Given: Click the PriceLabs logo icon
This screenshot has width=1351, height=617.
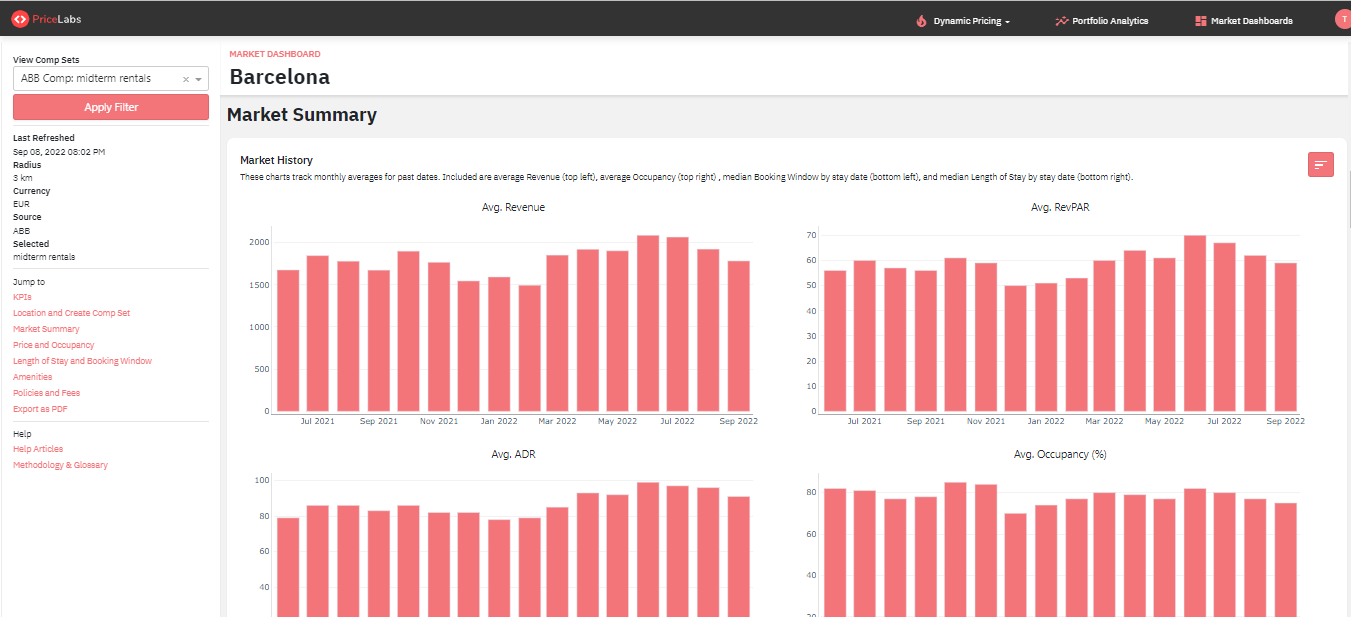Looking at the screenshot, I should [19, 19].
